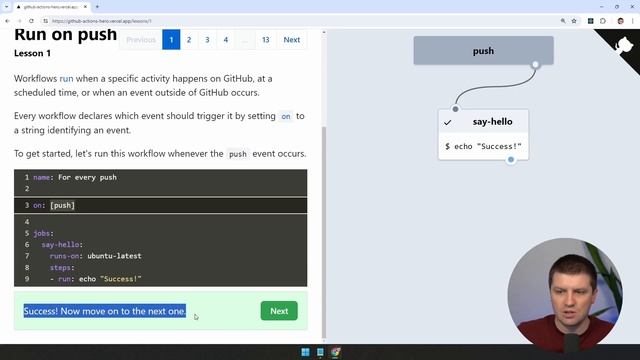Follow the 'run' link in lesson text
Screen dimensions: 640x360
67,78
